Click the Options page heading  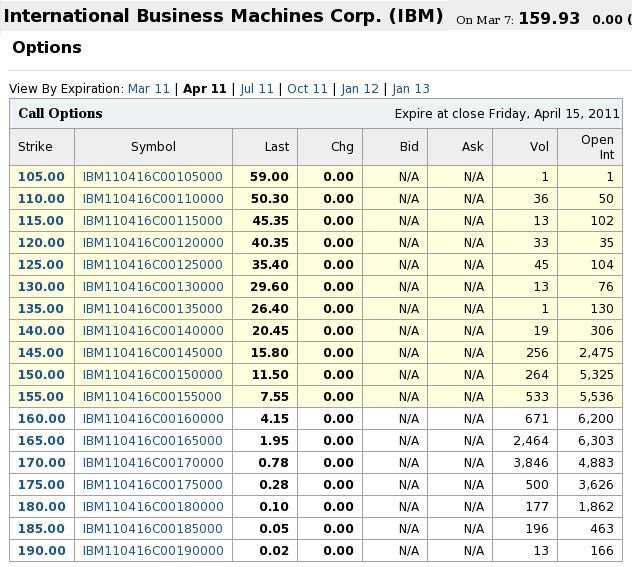[x=47, y=48]
